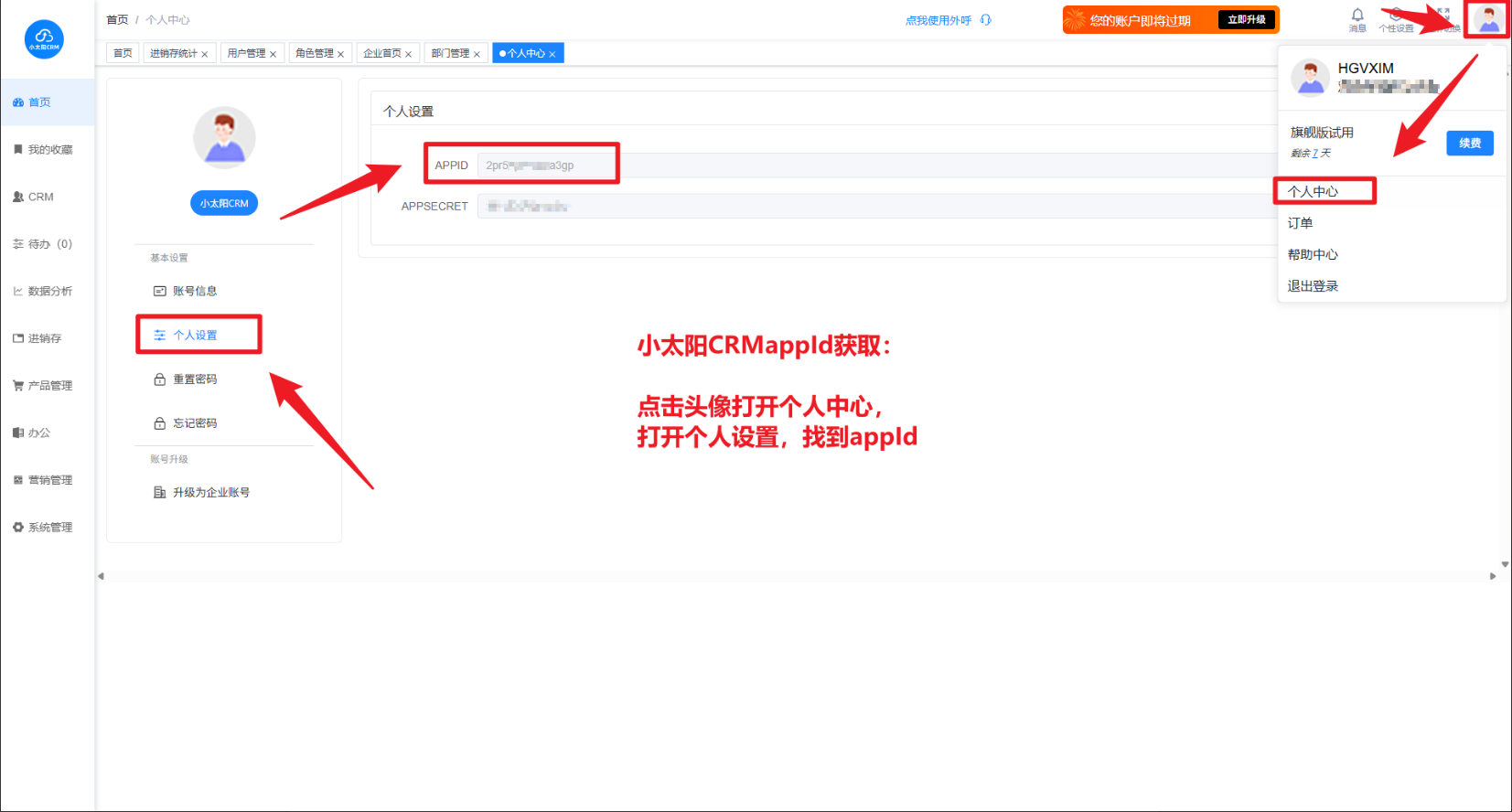Click the avatar in the account dropdown
1512x812 pixels.
1310,78
